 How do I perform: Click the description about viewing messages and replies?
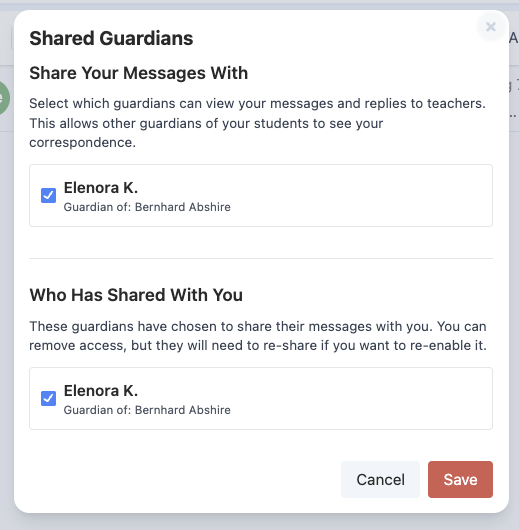257,123
